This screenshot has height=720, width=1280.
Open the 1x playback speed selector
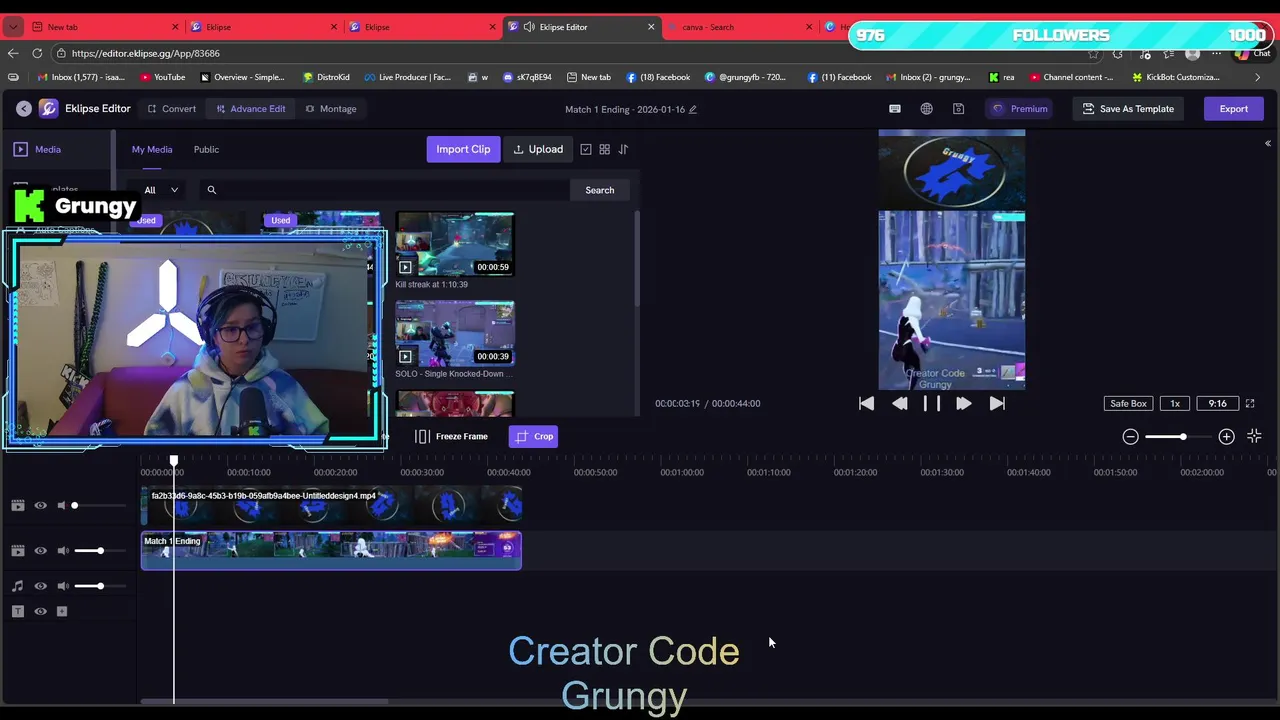point(1175,403)
